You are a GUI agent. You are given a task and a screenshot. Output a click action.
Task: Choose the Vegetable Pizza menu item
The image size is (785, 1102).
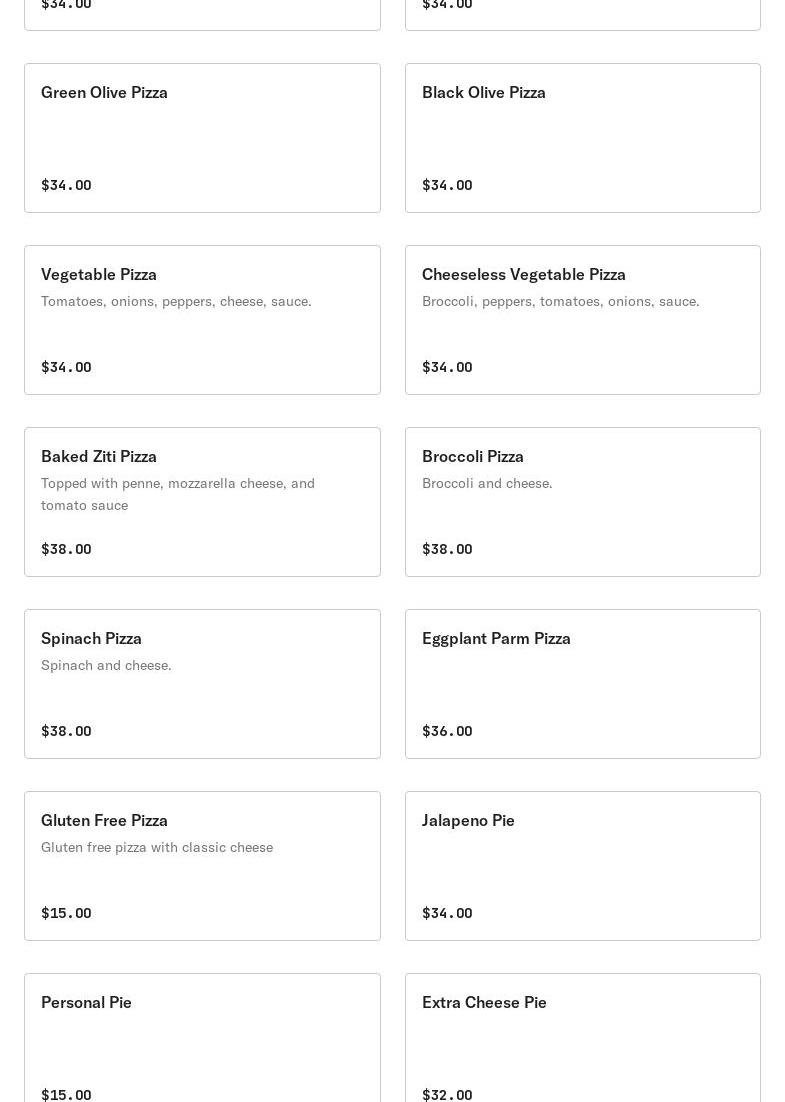pos(202,320)
